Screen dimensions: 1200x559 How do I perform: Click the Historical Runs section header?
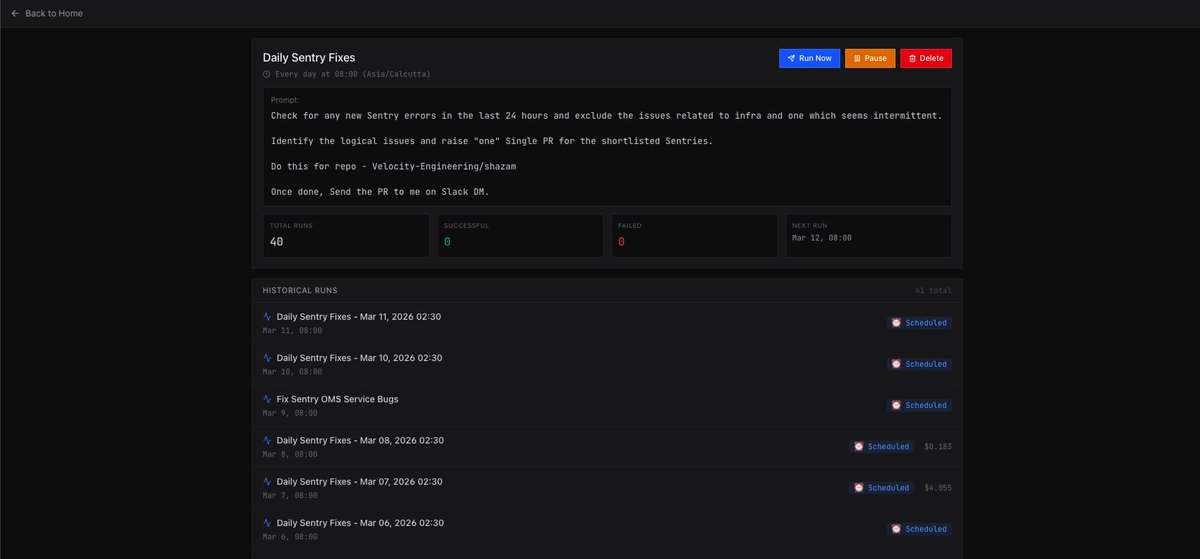(300, 290)
